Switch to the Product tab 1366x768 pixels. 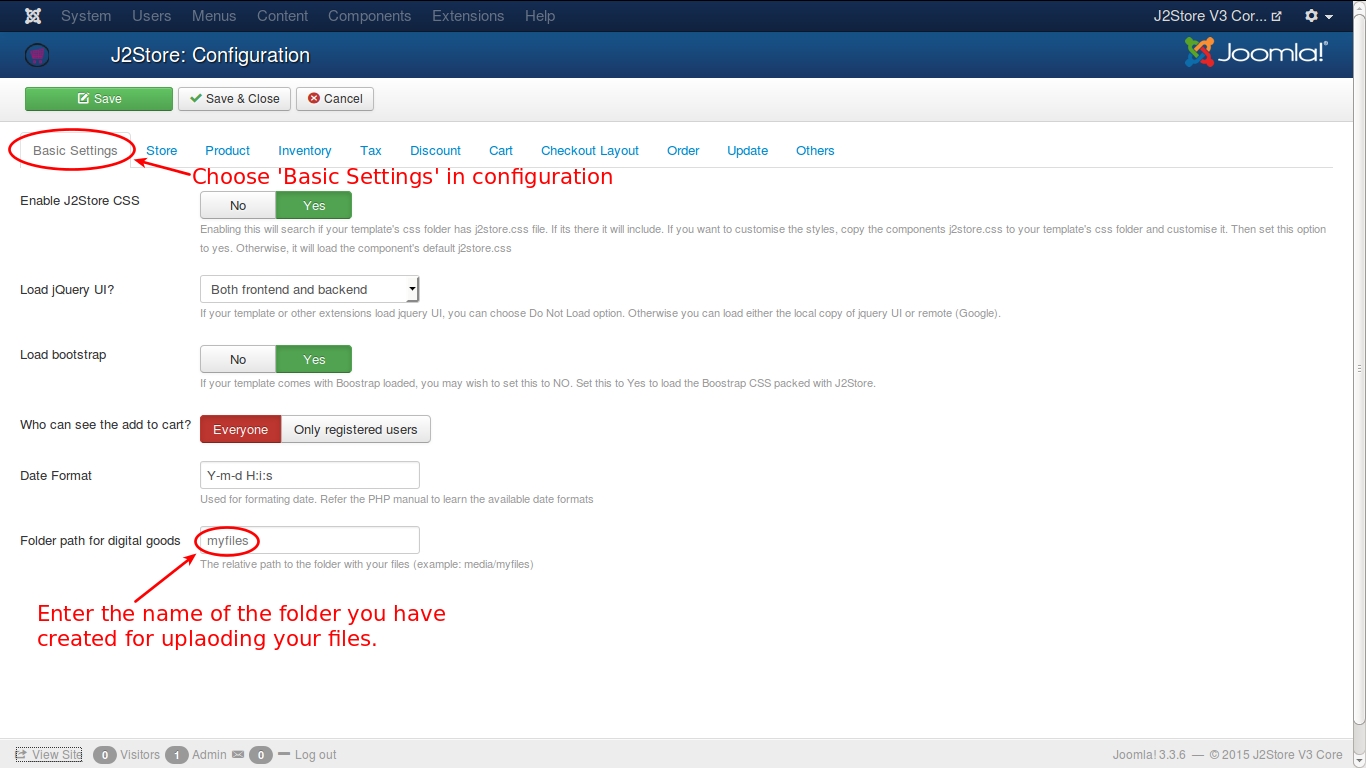click(227, 151)
